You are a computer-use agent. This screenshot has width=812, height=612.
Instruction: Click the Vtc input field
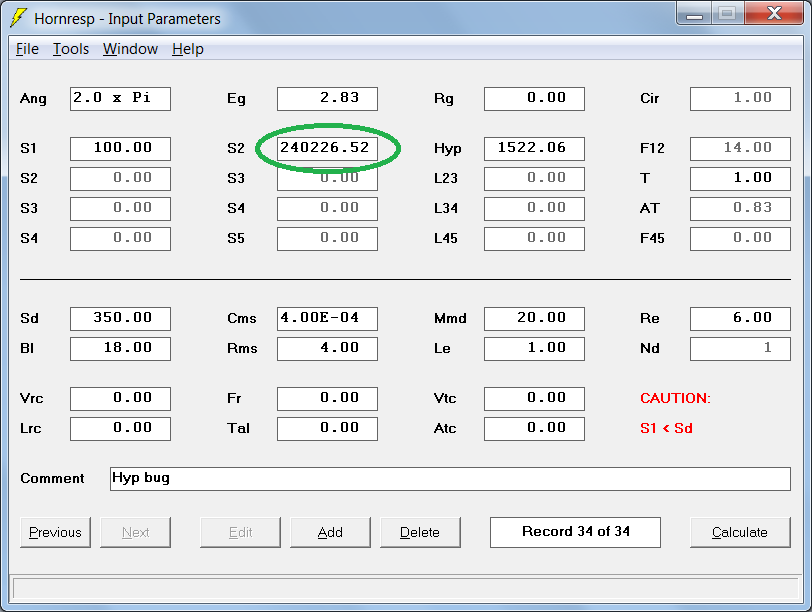point(534,399)
